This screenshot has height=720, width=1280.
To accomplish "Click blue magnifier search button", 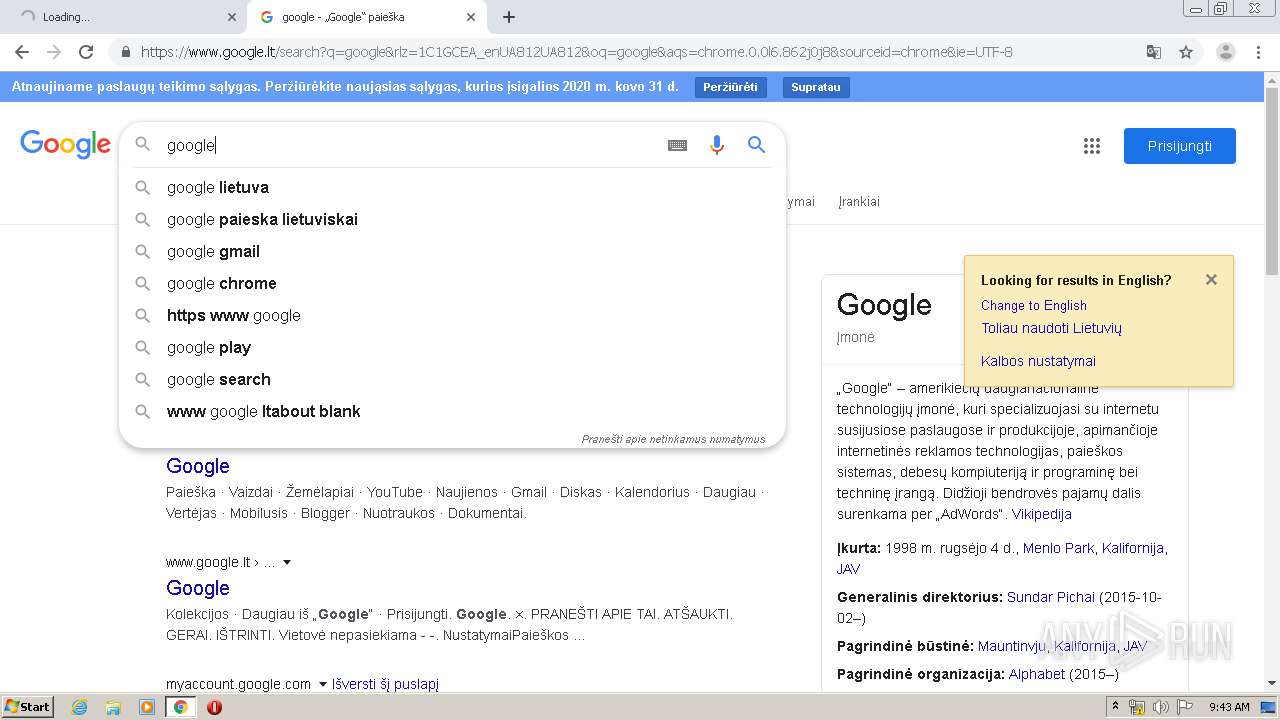I will point(757,145).
